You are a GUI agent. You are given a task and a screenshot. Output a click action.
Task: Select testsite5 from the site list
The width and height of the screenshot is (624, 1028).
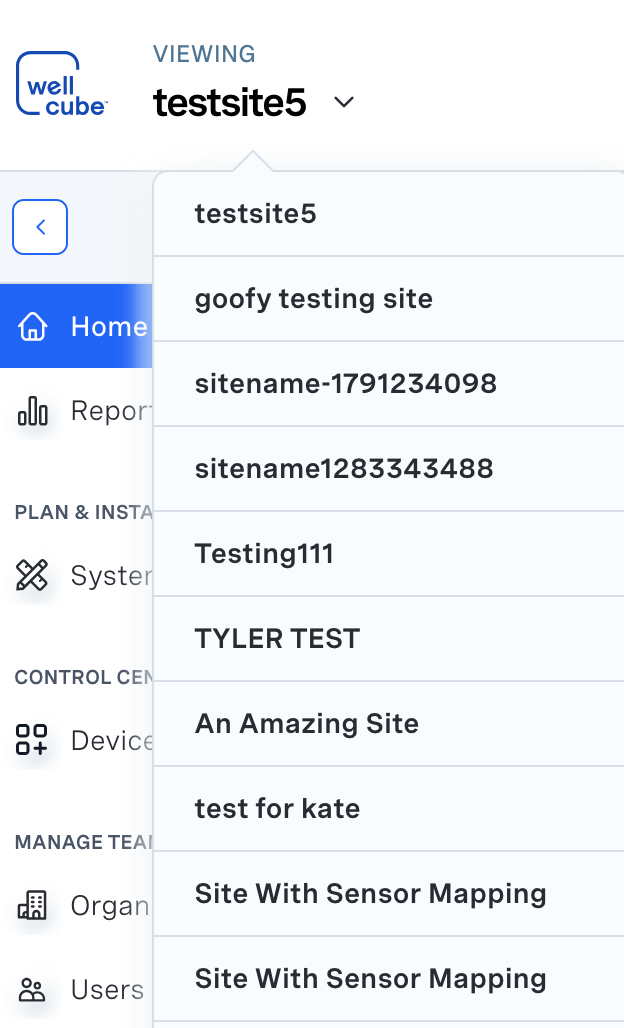click(x=389, y=214)
